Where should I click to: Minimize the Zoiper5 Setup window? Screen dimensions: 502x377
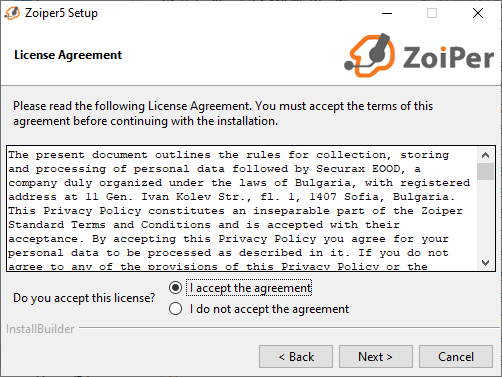click(387, 13)
